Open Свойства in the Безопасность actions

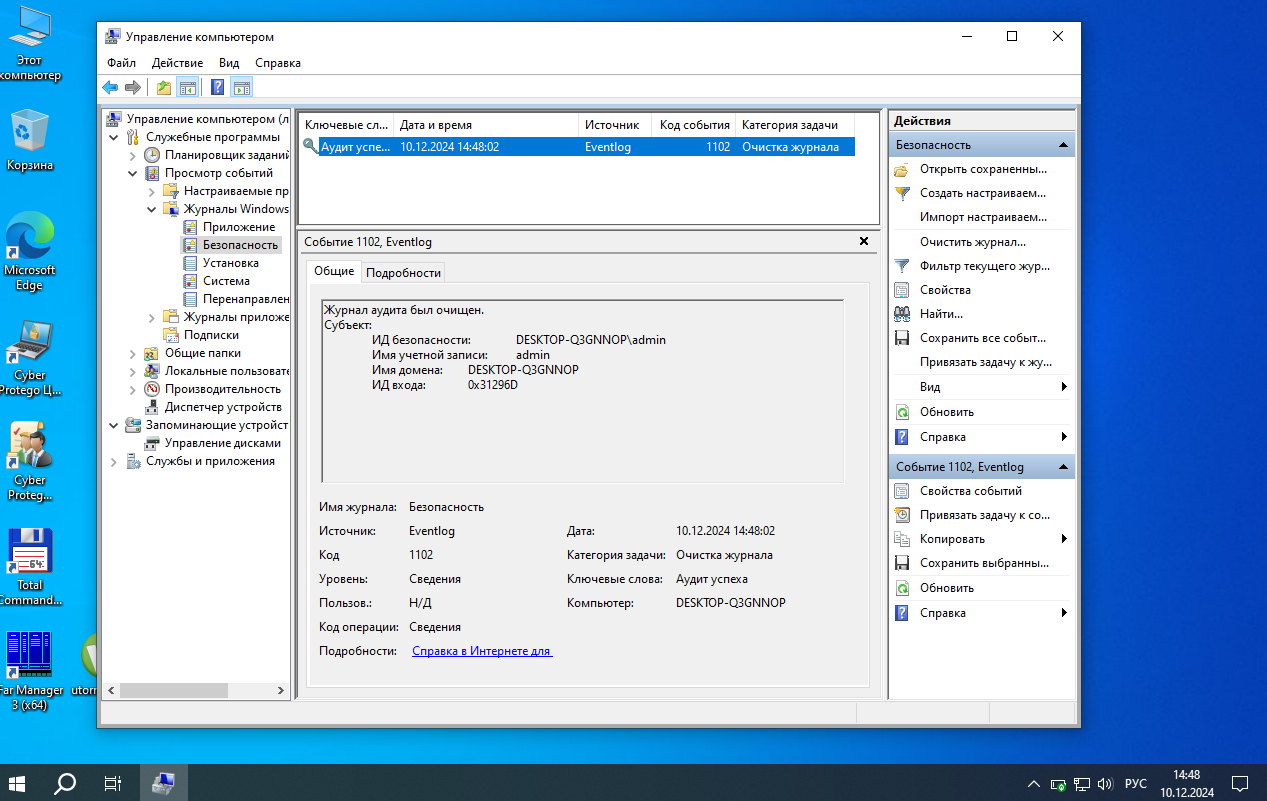pyautogui.click(x=945, y=290)
